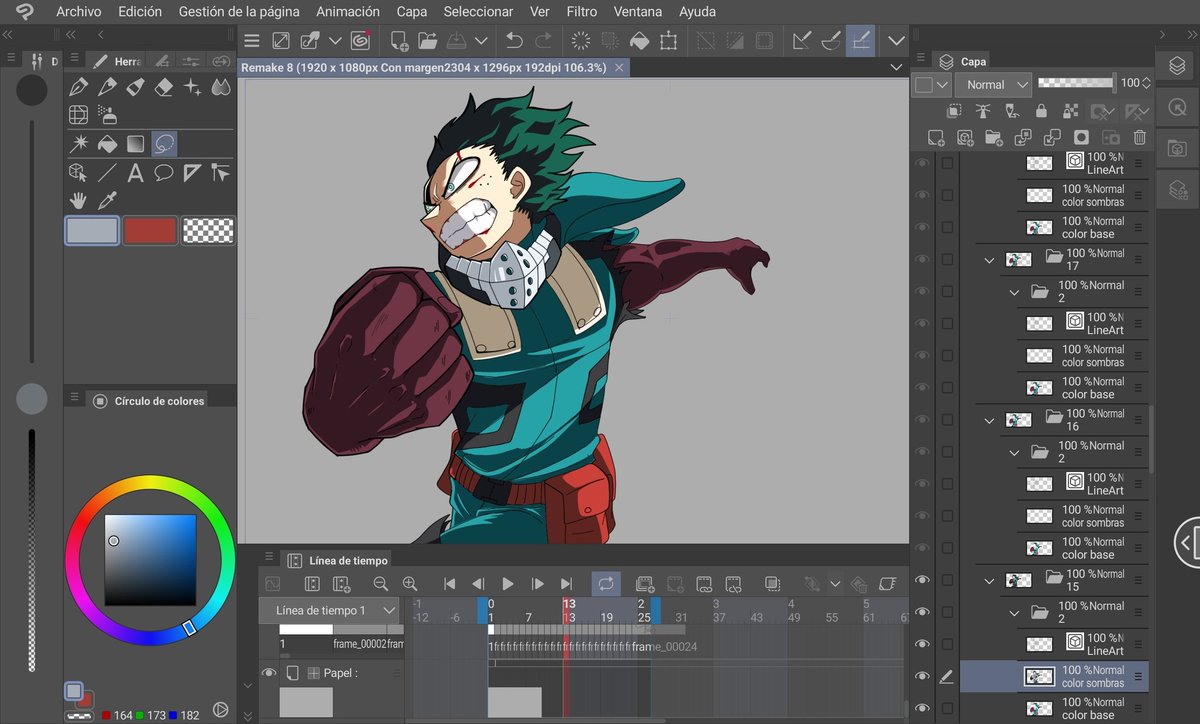Select the Lasso selection tool
This screenshot has height=724, width=1200.
165,145
